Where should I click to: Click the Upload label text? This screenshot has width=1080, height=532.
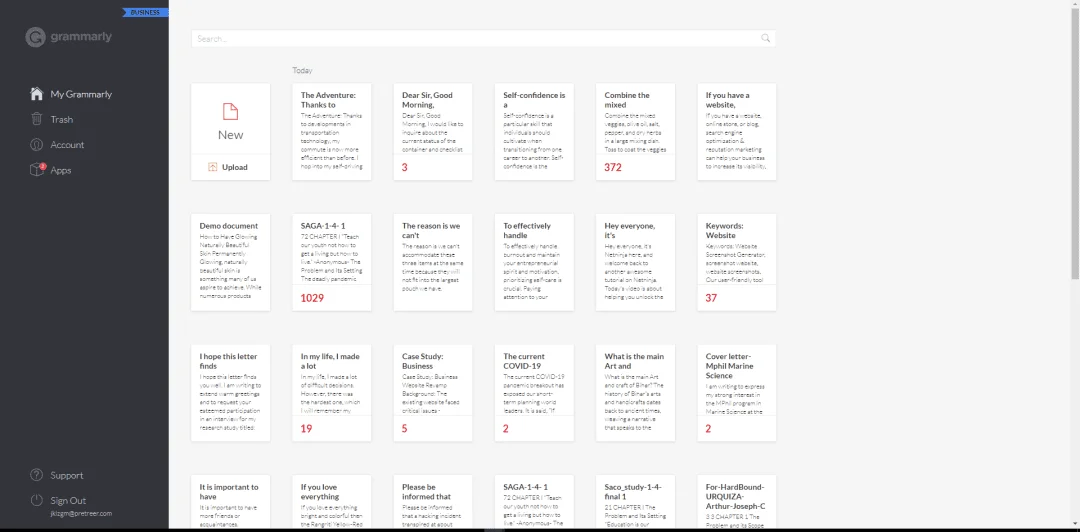235,167
